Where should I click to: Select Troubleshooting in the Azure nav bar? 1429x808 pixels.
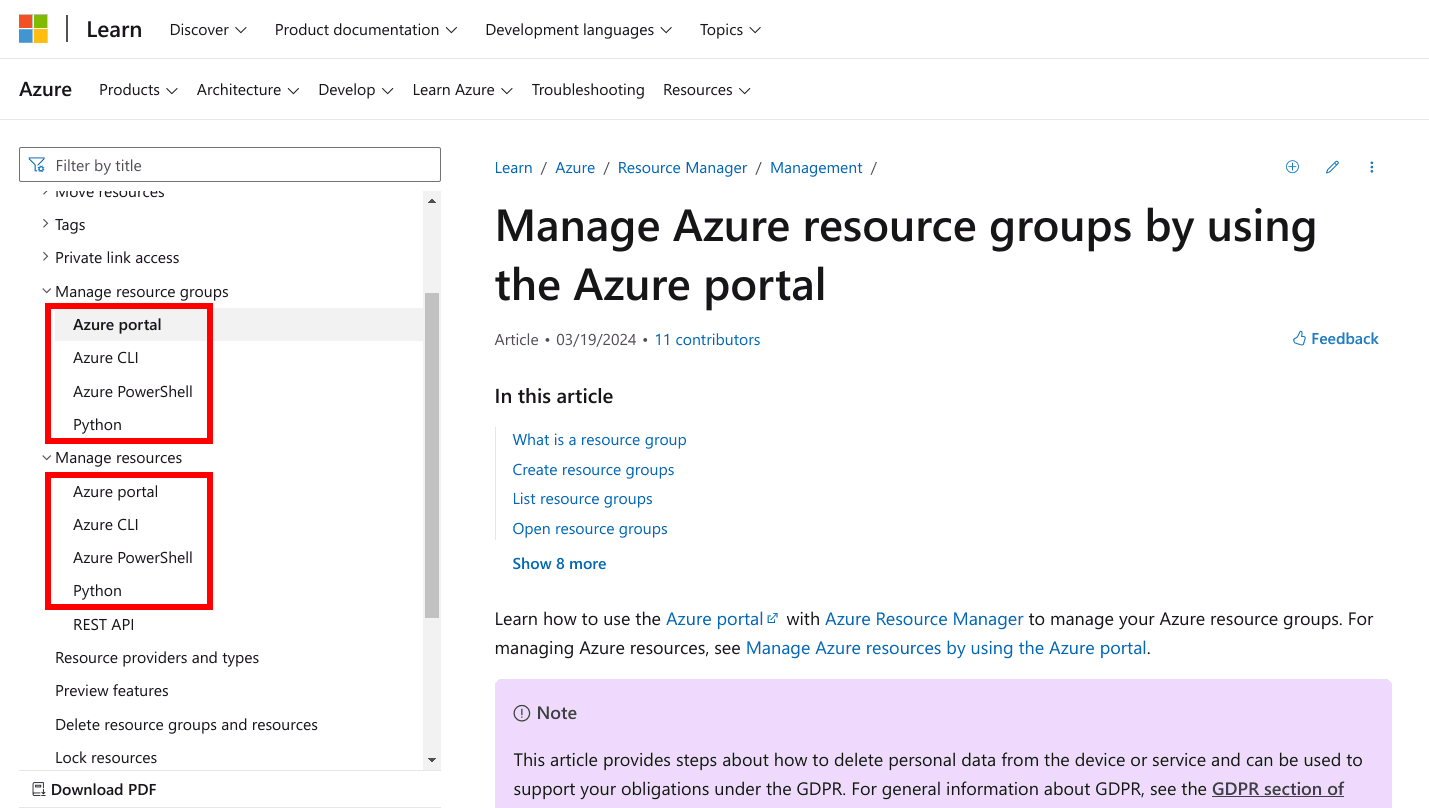[588, 90]
